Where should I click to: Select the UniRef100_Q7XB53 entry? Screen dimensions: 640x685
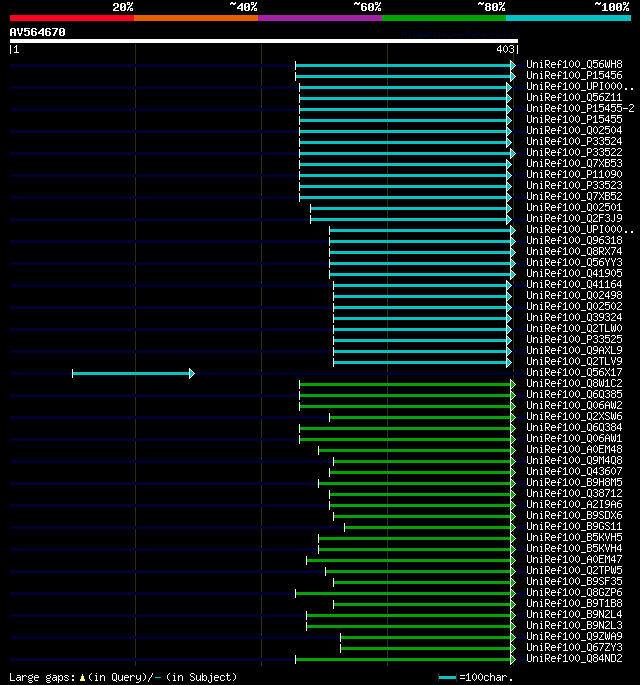click(574, 163)
